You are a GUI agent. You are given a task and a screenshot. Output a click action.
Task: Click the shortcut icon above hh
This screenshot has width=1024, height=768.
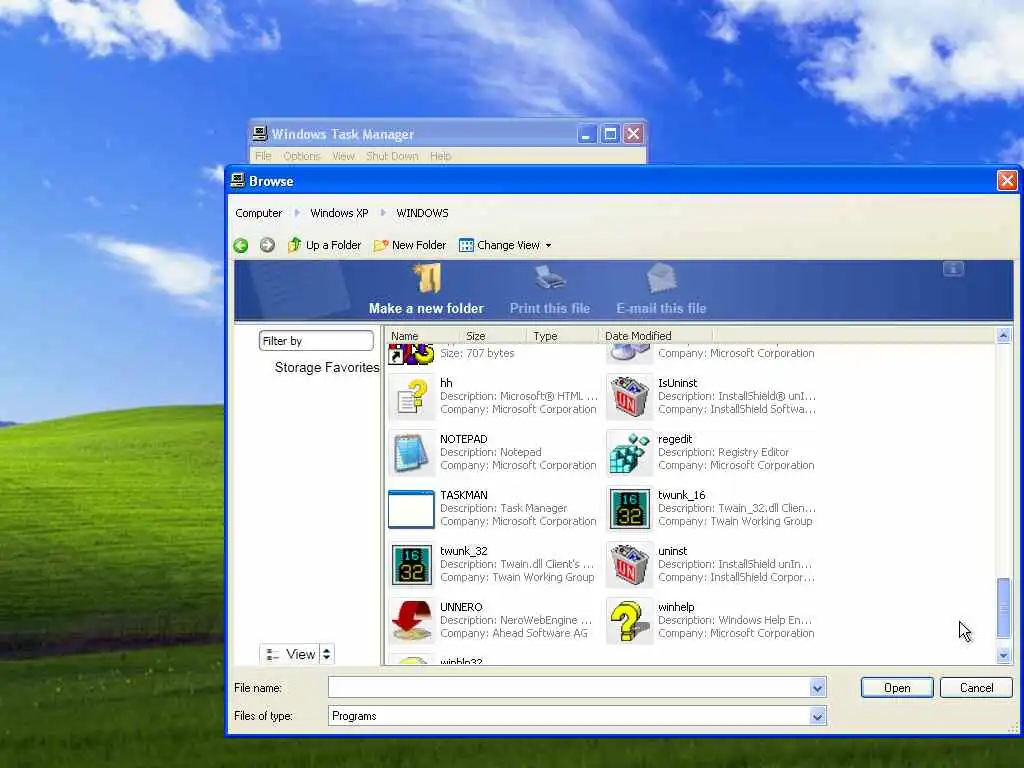(x=411, y=355)
